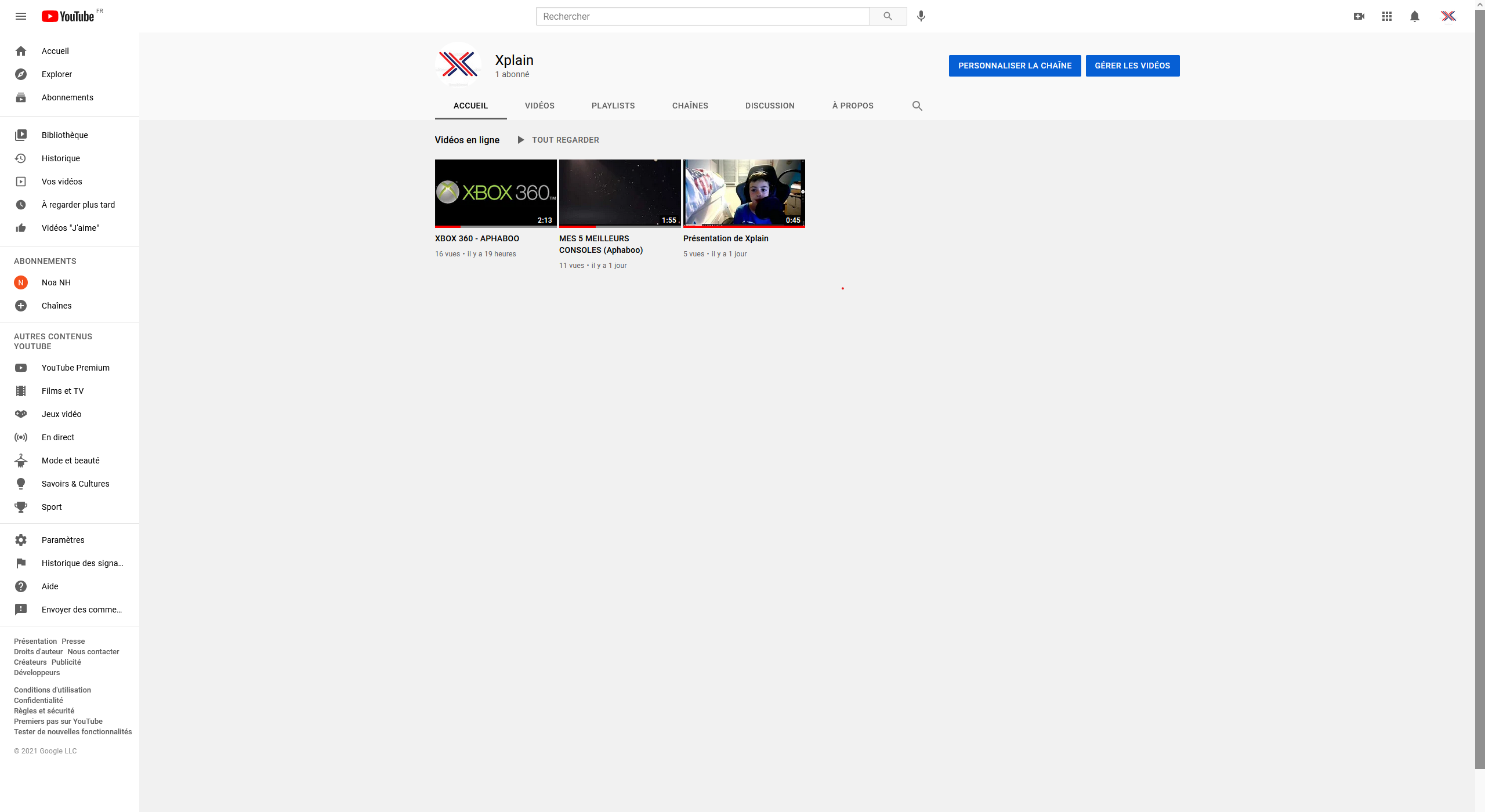Open the YouTube apps grid

pyautogui.click(x=1387, y=16)
